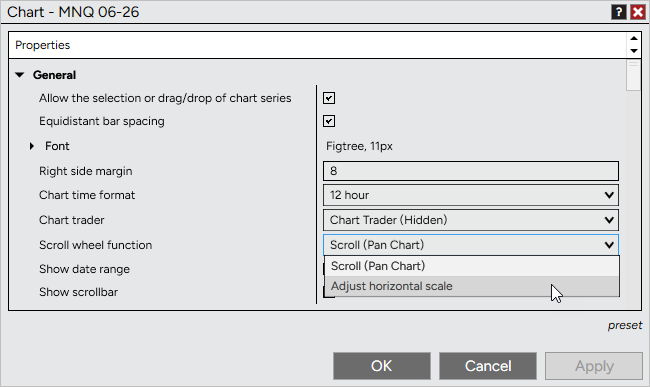Click the properties vertical scrollbar thumb
The height and width of the screenshot is (387, 650).
(633, 75)
